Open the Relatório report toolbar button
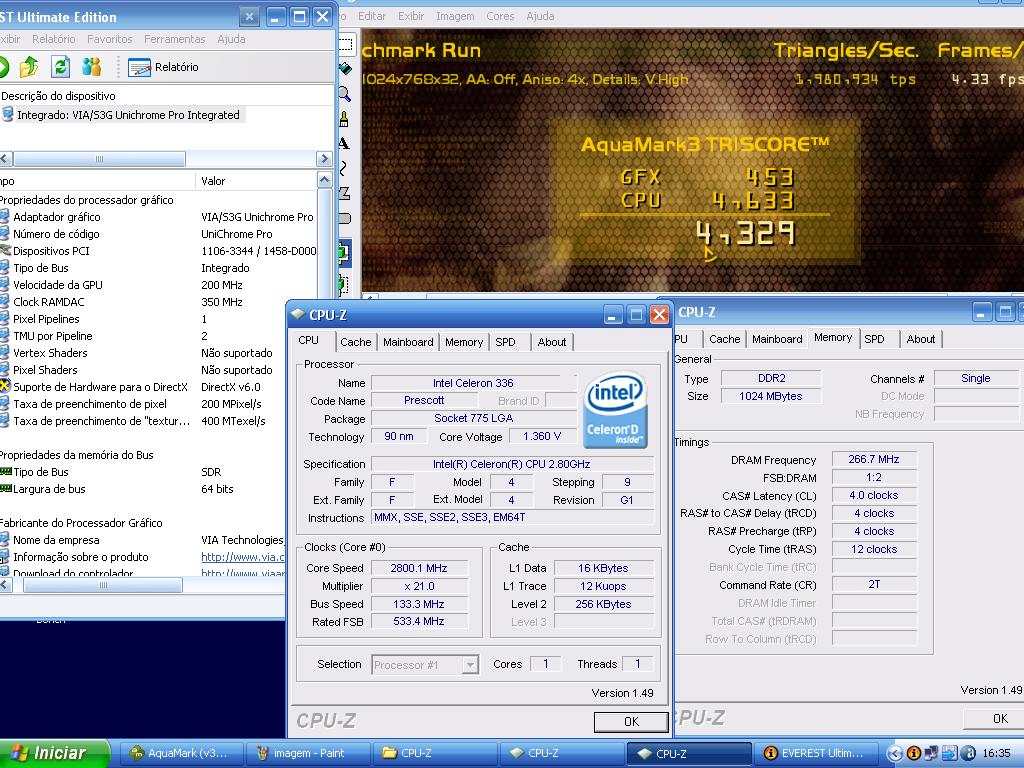The height and width of the screenshot is (768, 1024). click(163, 67)
